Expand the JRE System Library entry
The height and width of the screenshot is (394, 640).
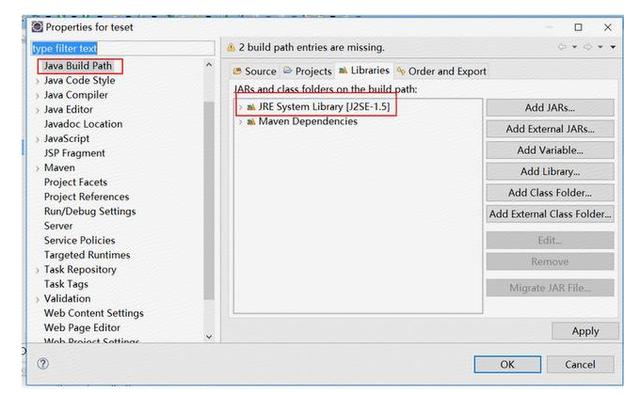(x=240, y=107)
